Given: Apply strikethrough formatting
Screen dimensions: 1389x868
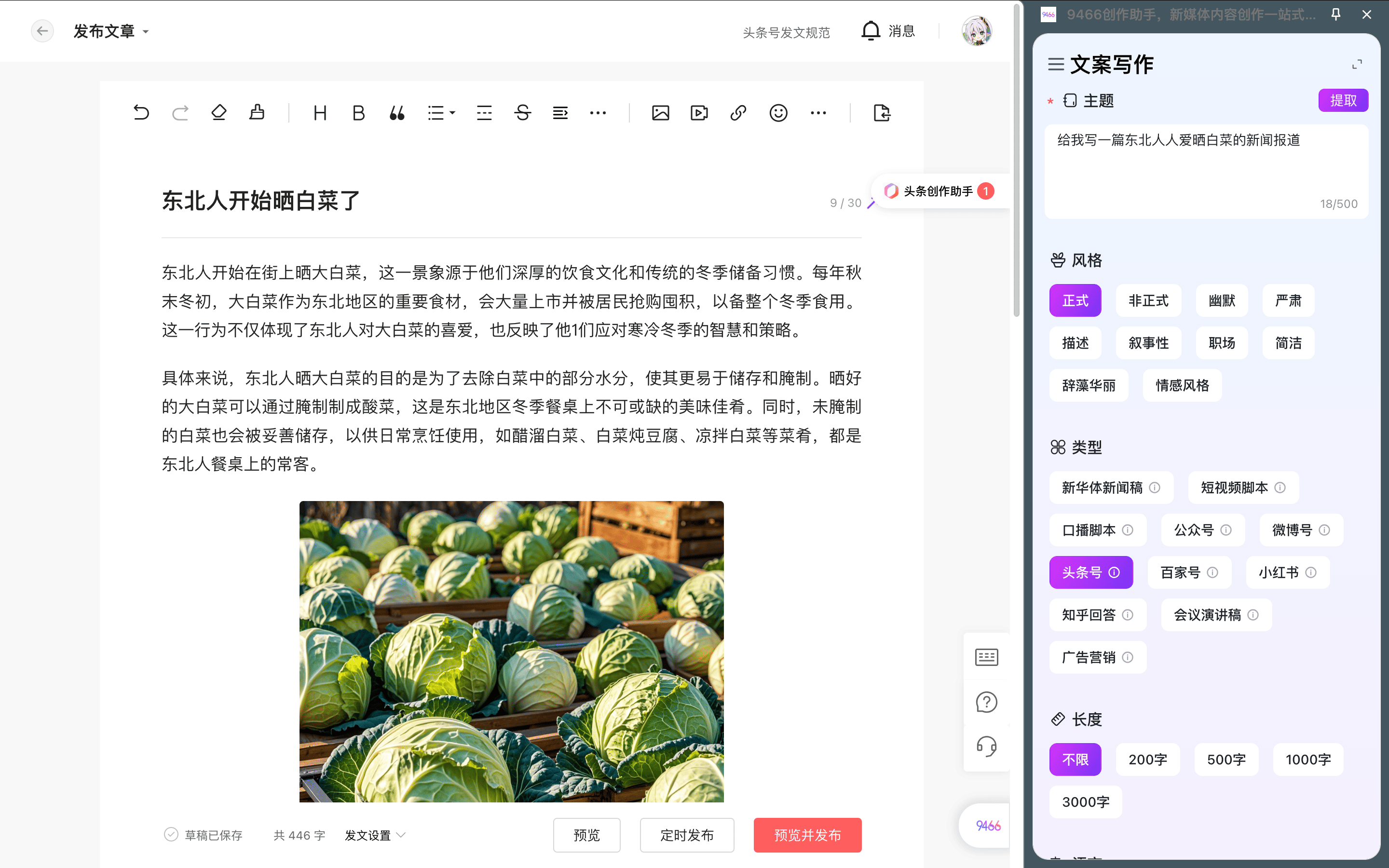Looking at the screenshot, I should [x=522, y=112].
